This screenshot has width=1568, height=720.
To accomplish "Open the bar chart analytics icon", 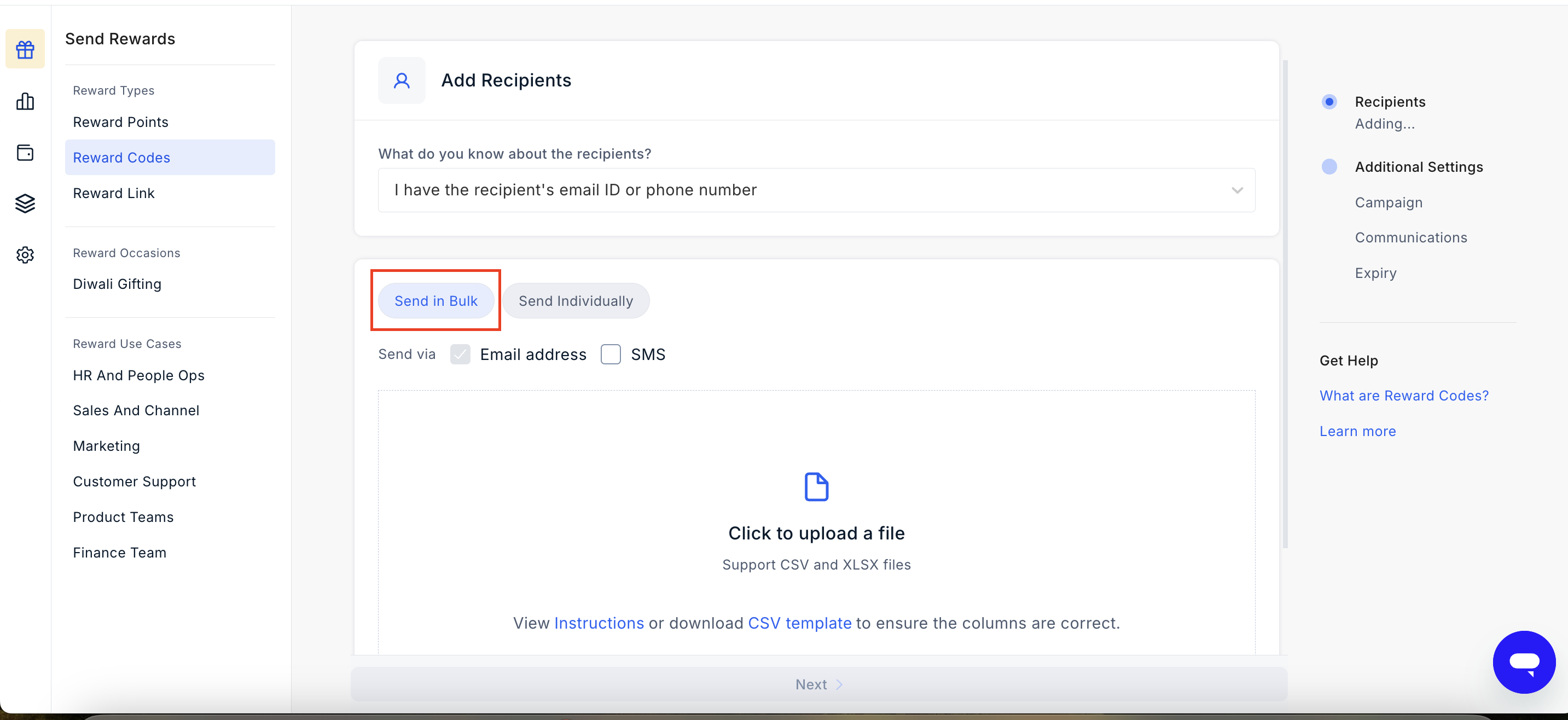I will tap(25, 101).
